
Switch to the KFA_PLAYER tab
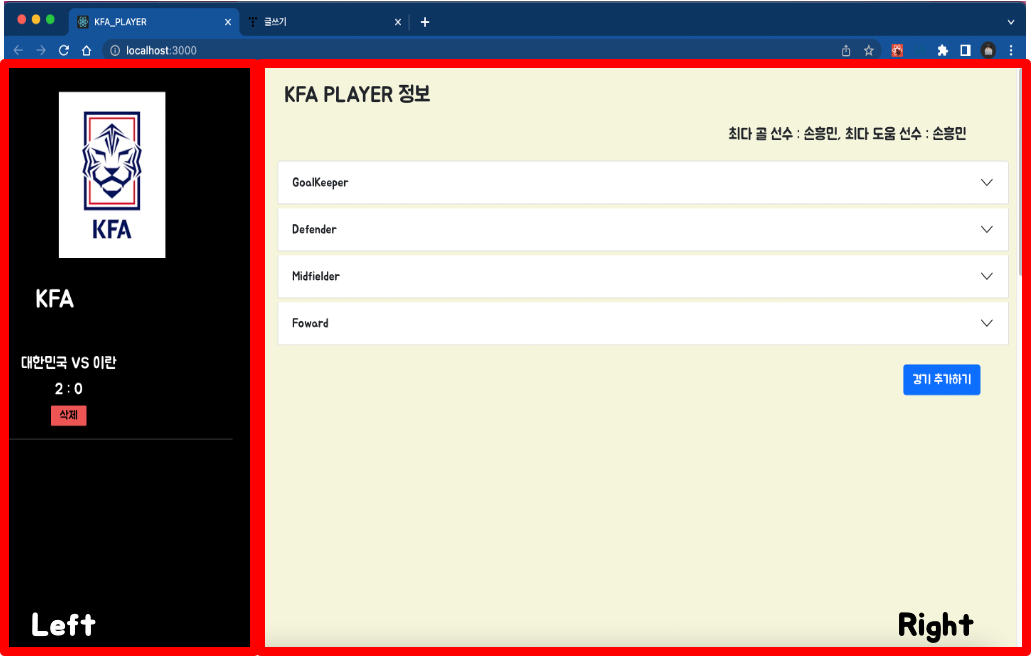coord(154,22)
